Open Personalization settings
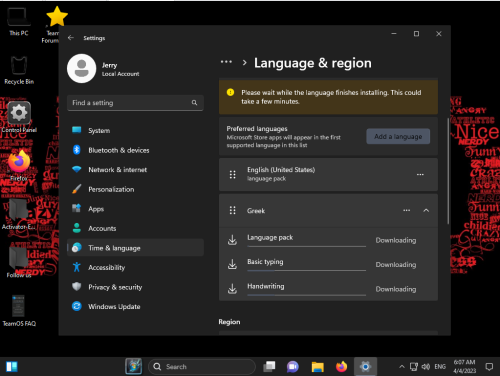Screen dimensions: 500x376 135,189
